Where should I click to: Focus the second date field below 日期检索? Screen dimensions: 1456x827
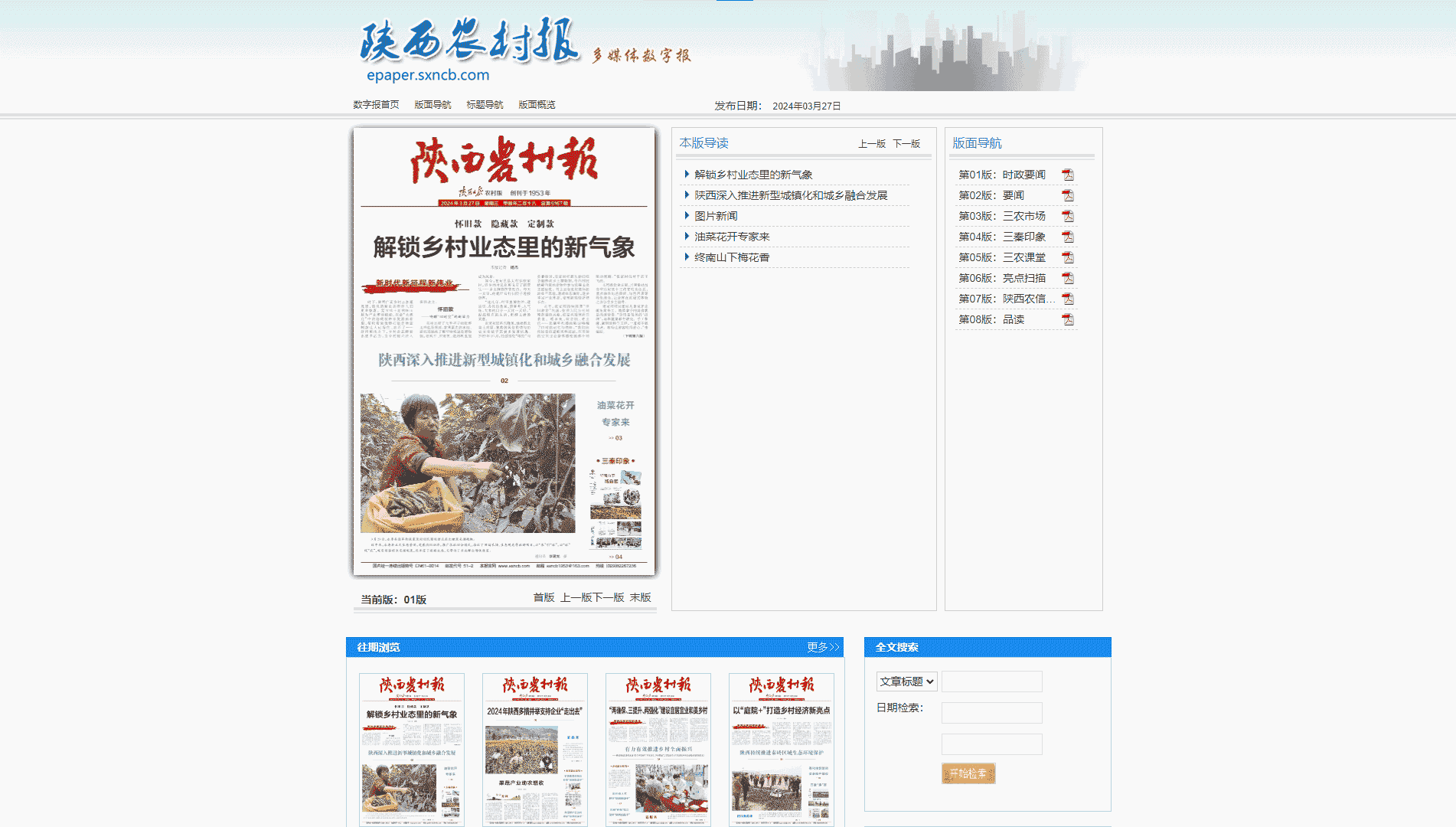pos(992,744)
